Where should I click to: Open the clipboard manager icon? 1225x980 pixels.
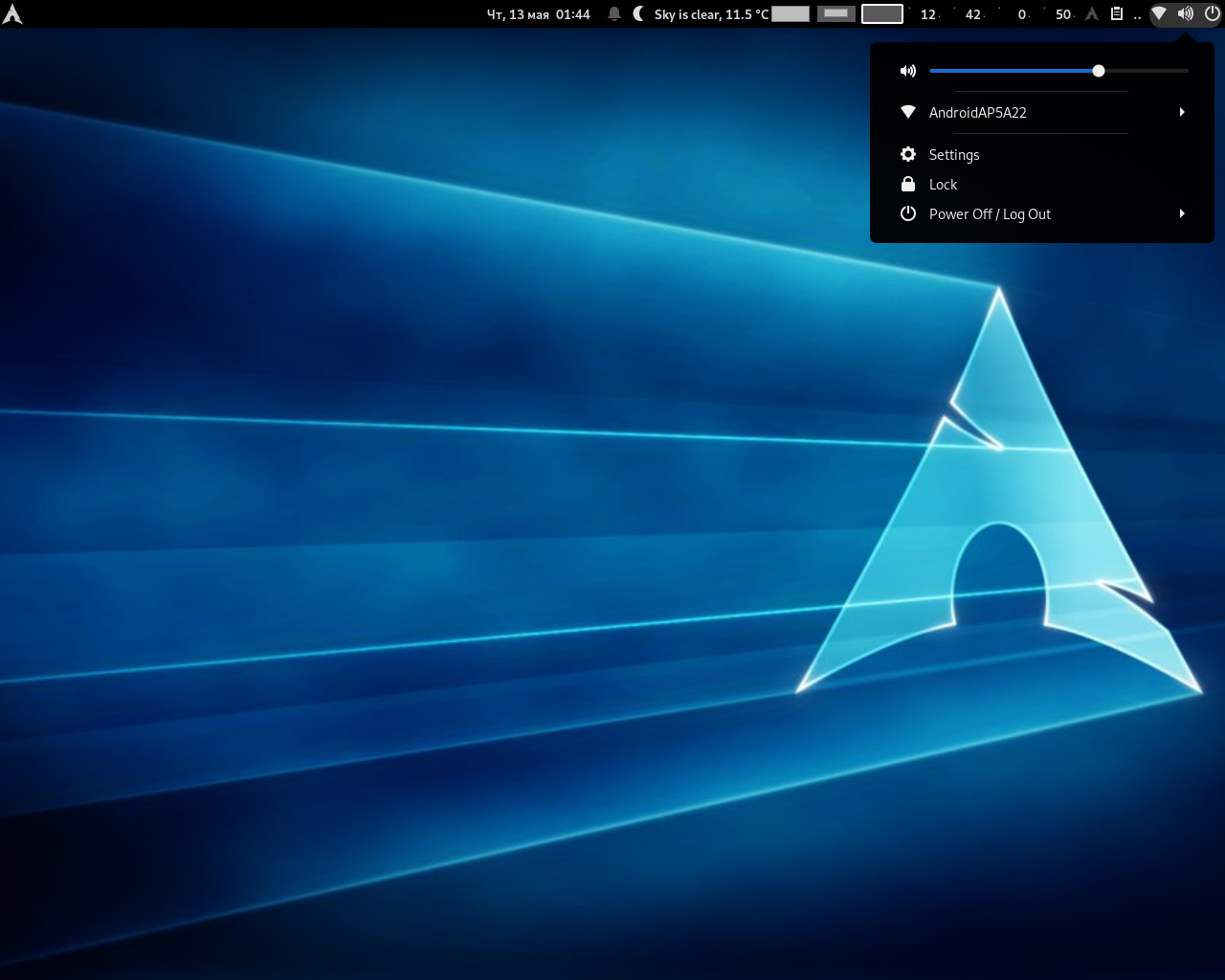[1116, 13]
